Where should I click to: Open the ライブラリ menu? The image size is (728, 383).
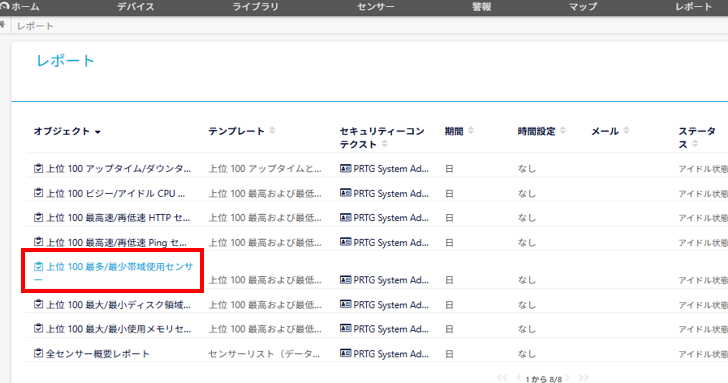(x=255, y=7)
